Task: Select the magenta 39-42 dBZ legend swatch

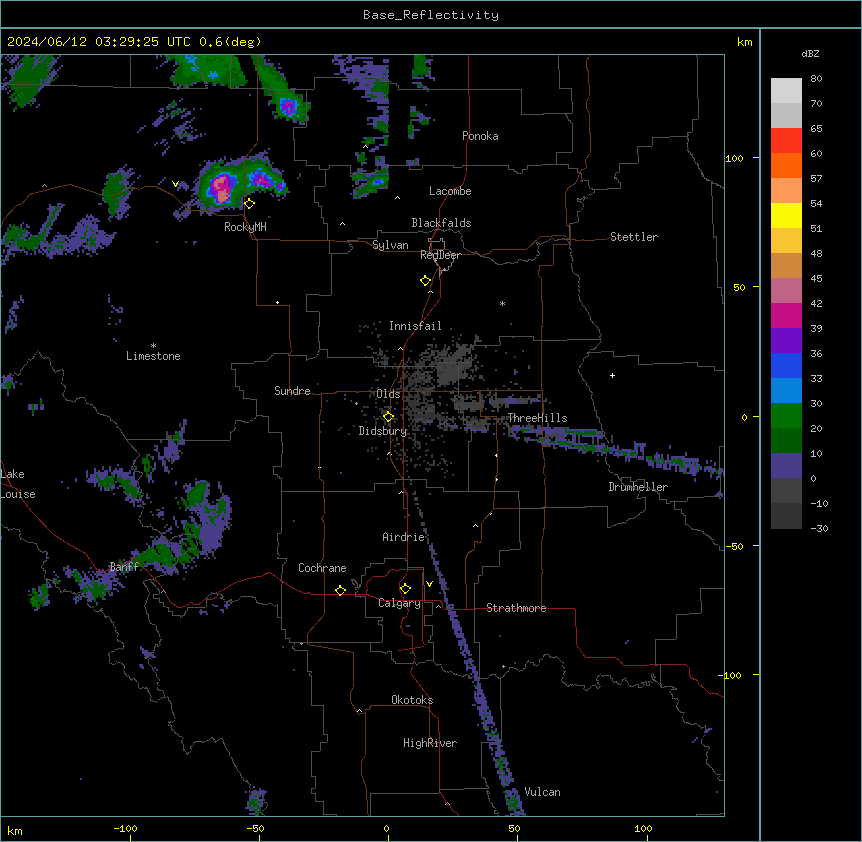Action: 786,315
